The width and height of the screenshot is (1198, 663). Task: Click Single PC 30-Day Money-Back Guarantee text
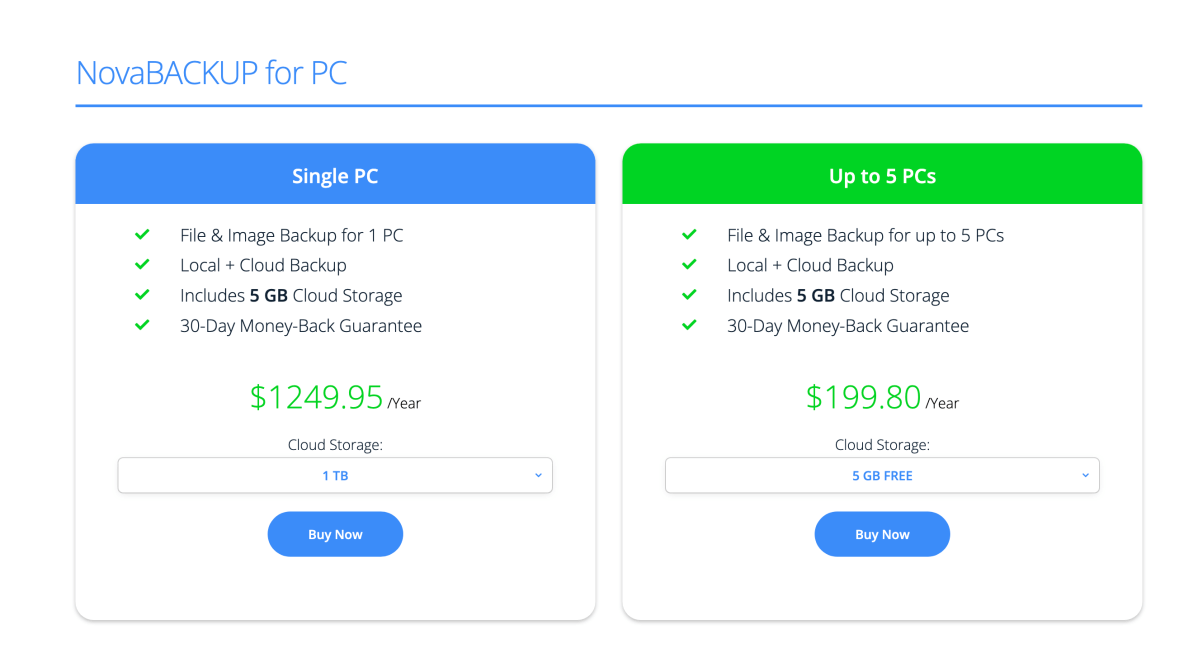tap(301, 326)
